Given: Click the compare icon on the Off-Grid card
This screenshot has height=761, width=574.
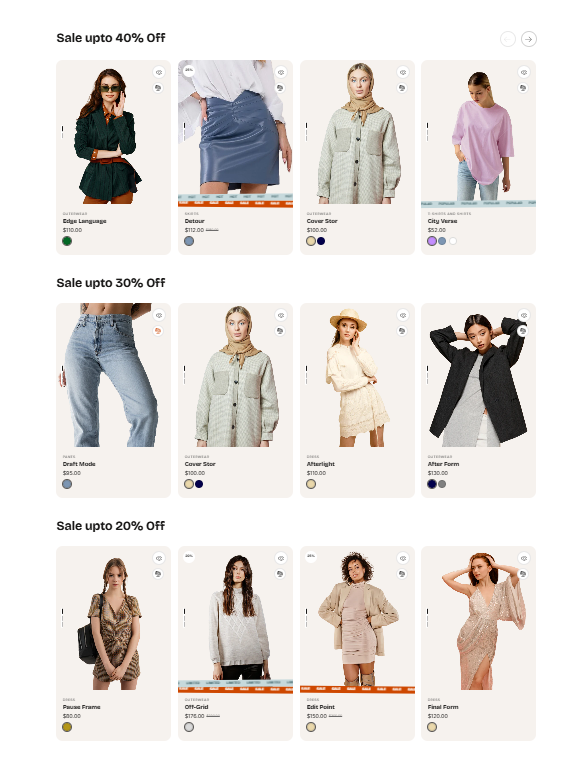Looking at the screenshot, I should (280, 574).
